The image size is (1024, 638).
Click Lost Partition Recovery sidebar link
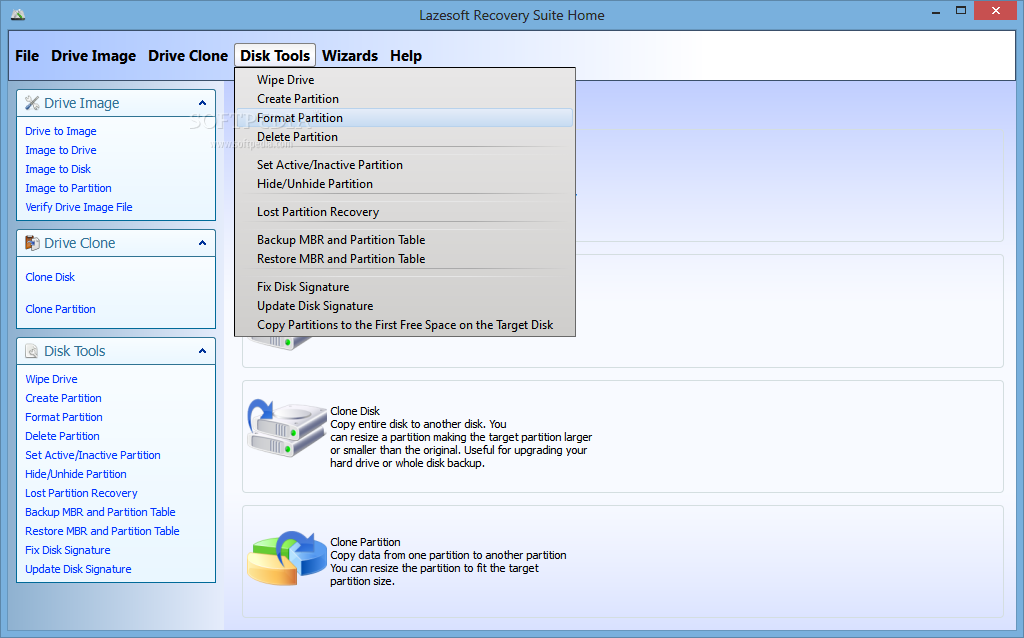tap(82, 493)
